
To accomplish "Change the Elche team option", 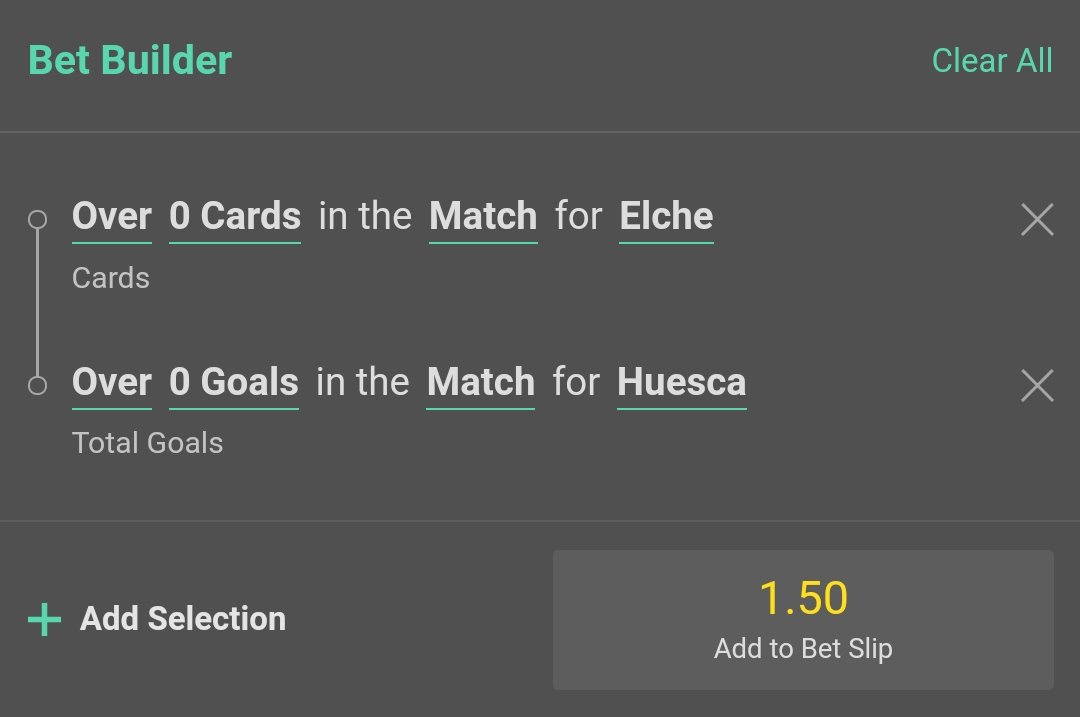I will pos(666,217).
